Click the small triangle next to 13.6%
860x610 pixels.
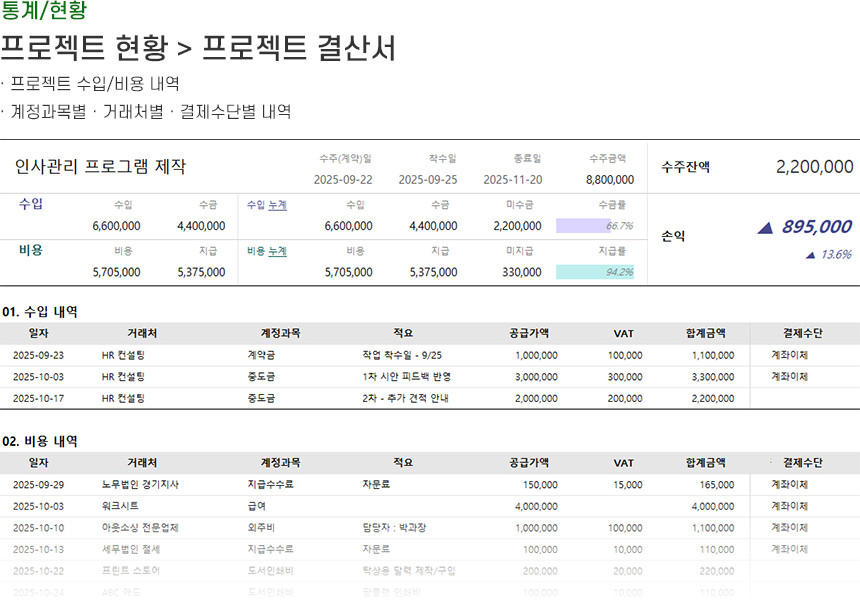[809, 256]
